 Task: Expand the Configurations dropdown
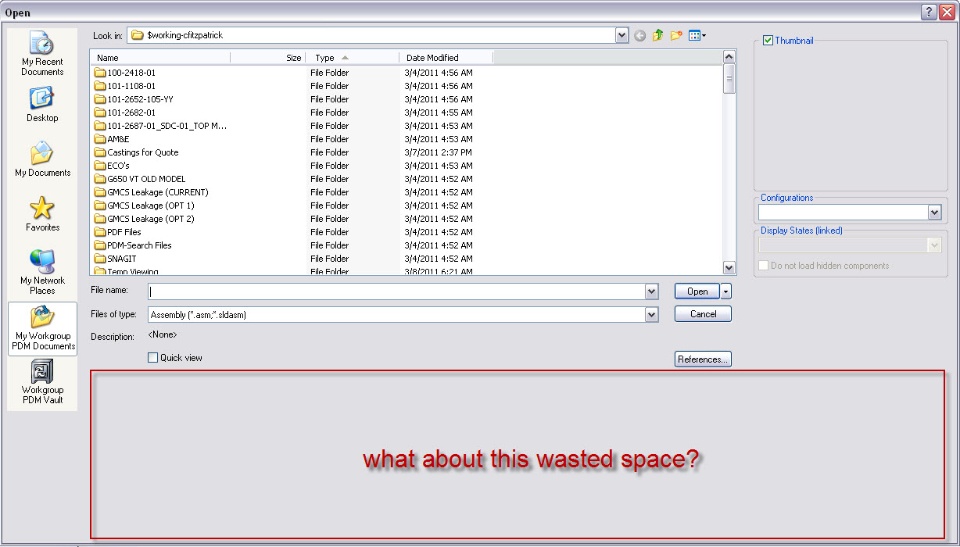[x=934, y=213]
